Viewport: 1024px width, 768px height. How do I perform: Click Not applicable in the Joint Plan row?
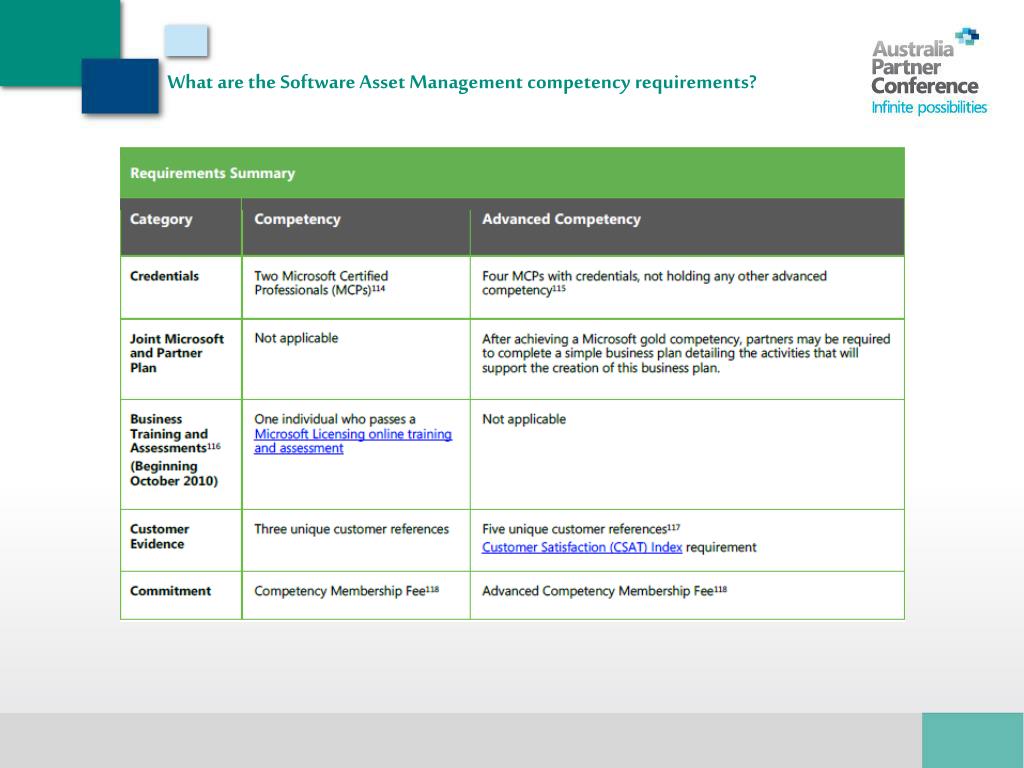pyautogui.click(x=296, y=338)
